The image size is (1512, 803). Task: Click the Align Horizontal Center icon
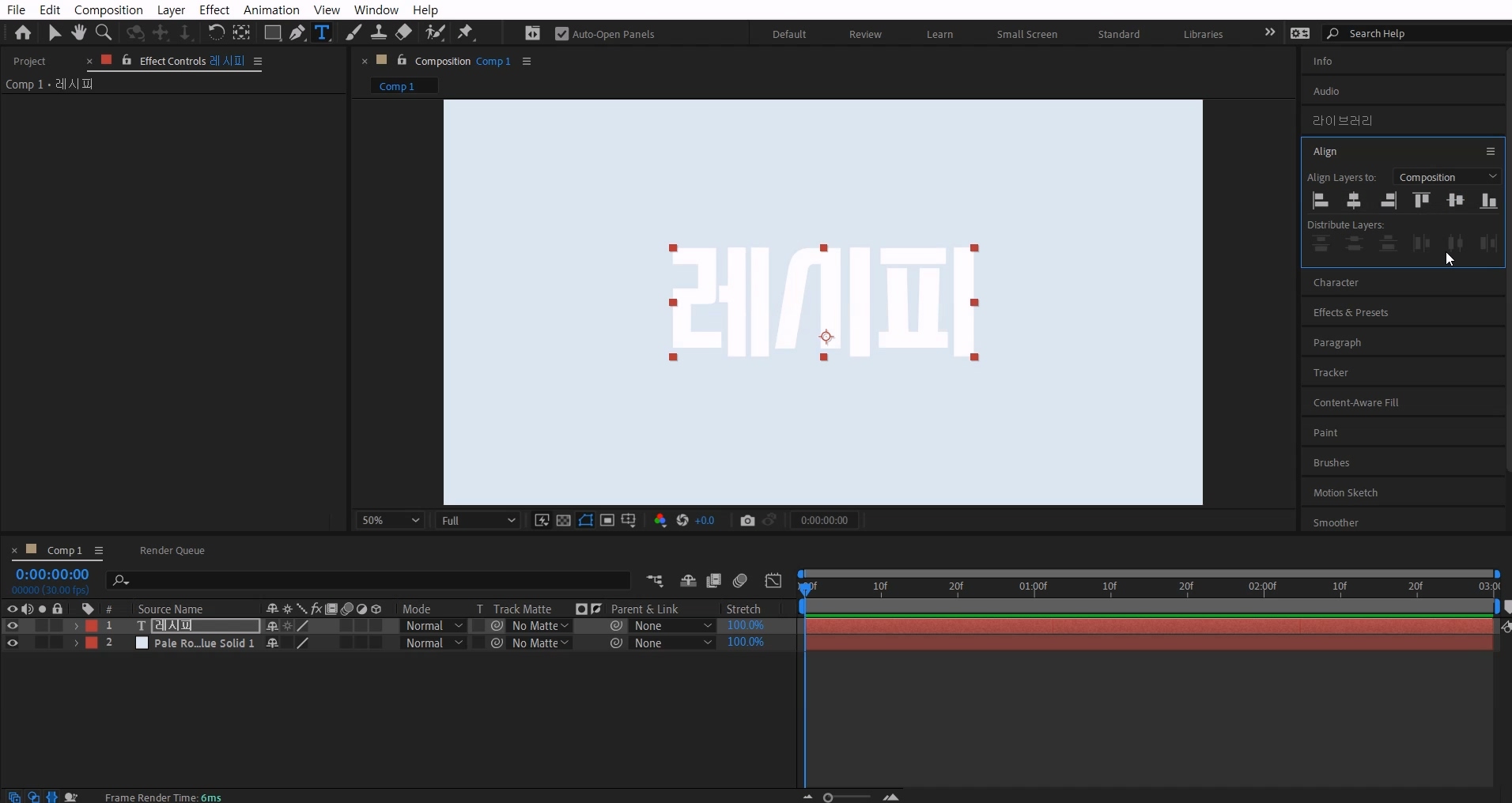click(x=1355, y=201)
